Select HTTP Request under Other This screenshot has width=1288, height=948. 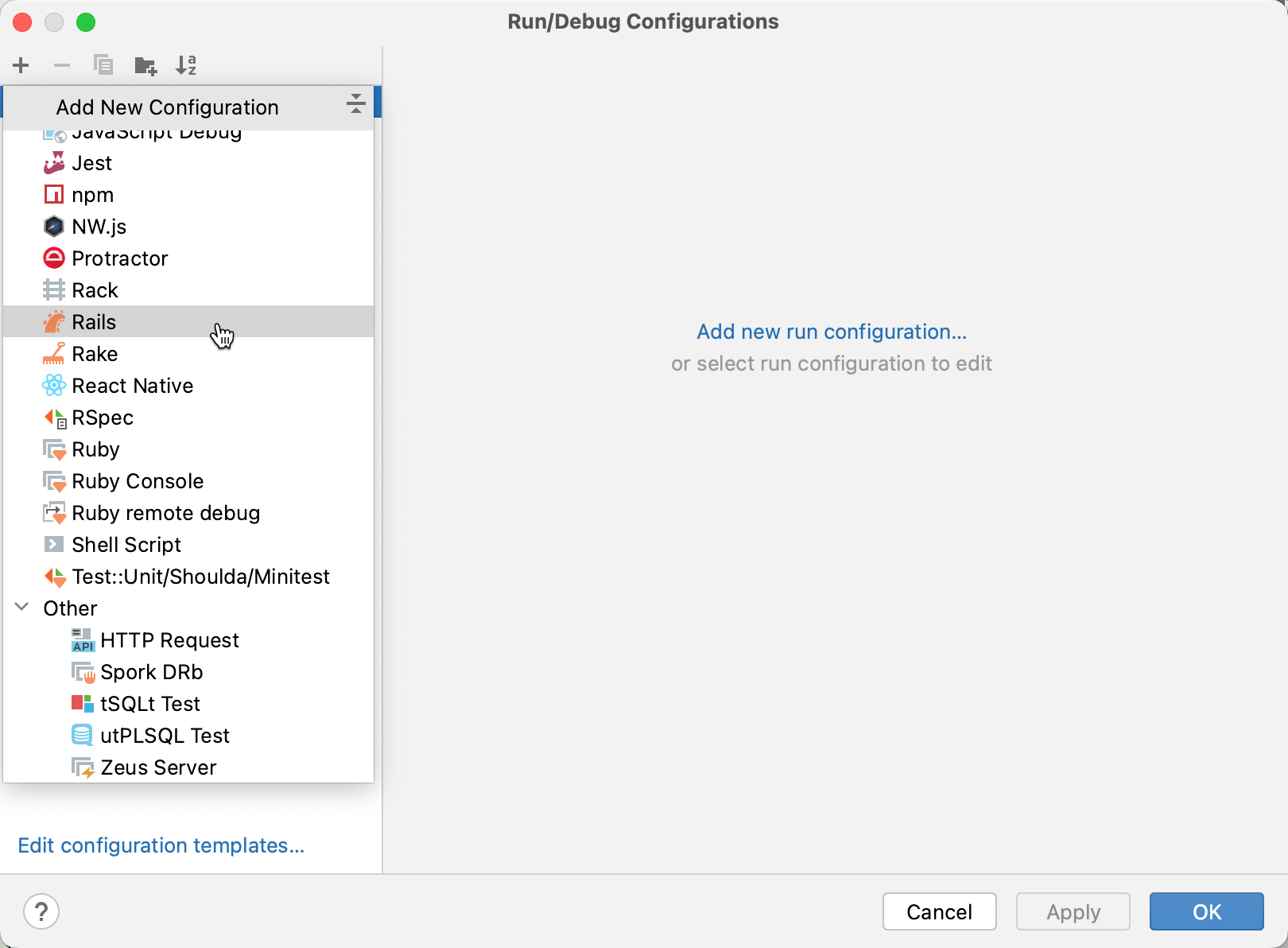point(169,639)
